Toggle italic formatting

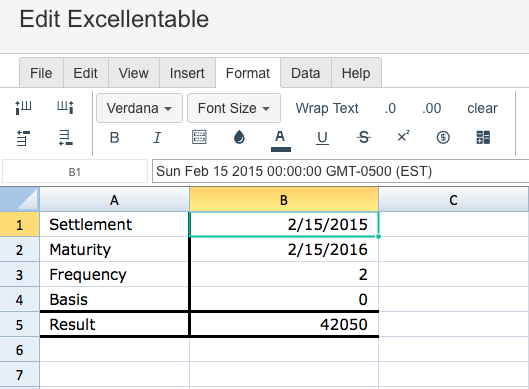coord(157,138)
